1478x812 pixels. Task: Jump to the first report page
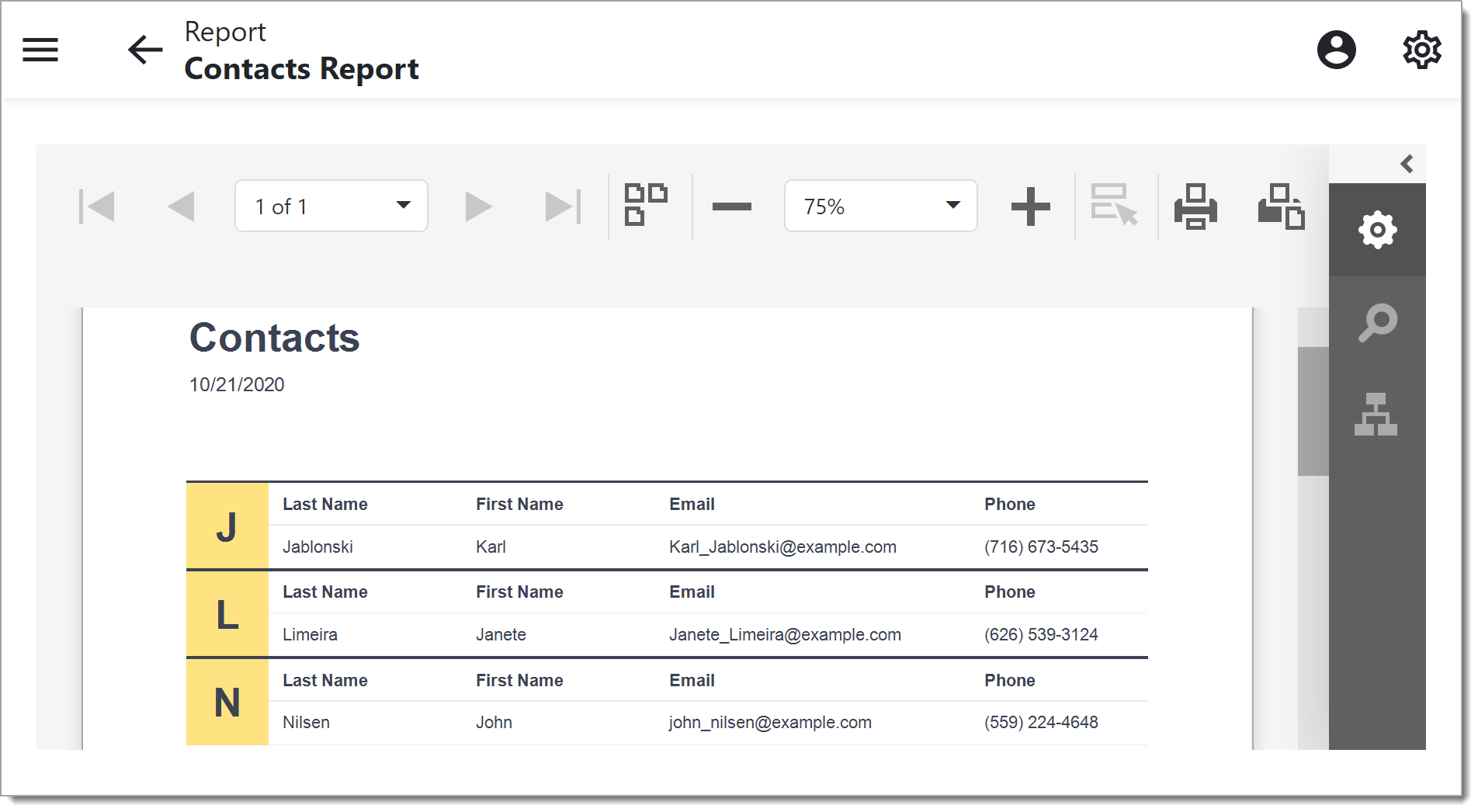point(97,206)
